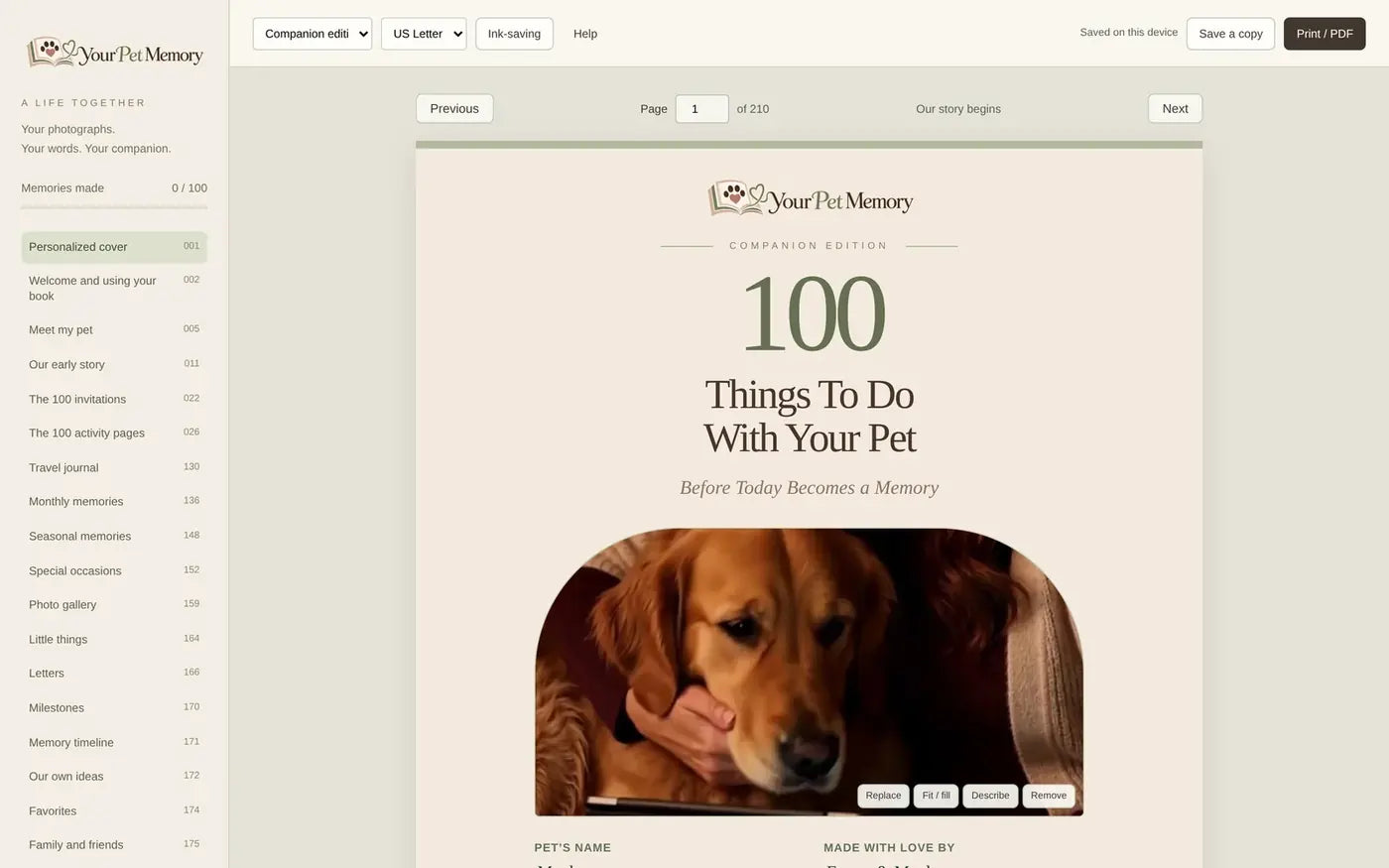Screen dimensions: 1389x868
Task: Click Describe on the cover photo
Action: [x=990, y=796]
